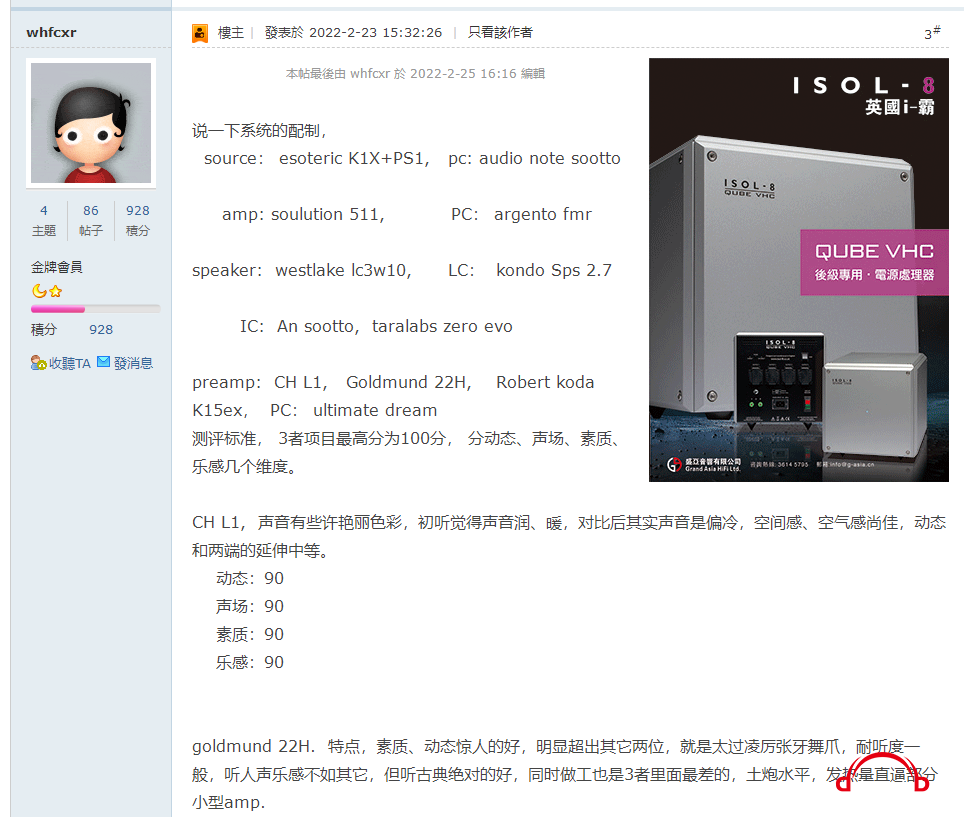Send message via 發消息 link

(133, 363)
